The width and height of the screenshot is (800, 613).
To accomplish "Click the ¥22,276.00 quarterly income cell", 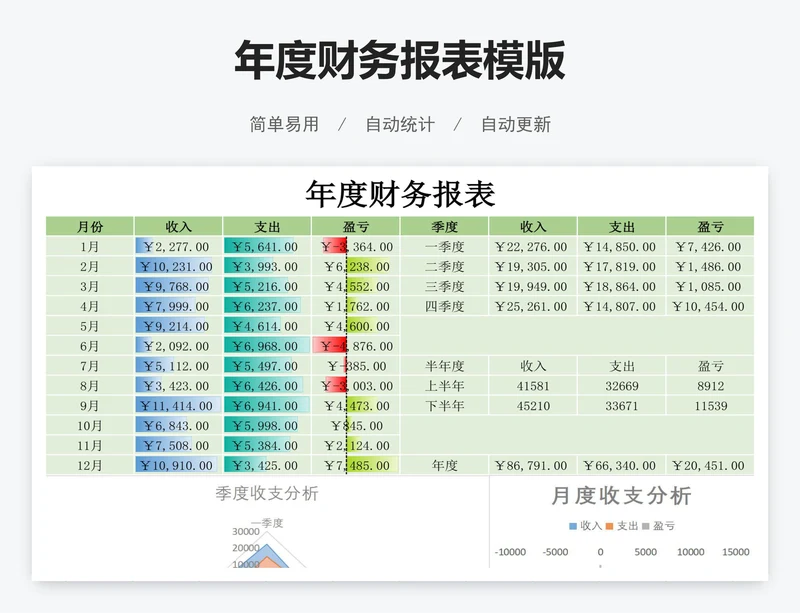I will coord(533,247).
